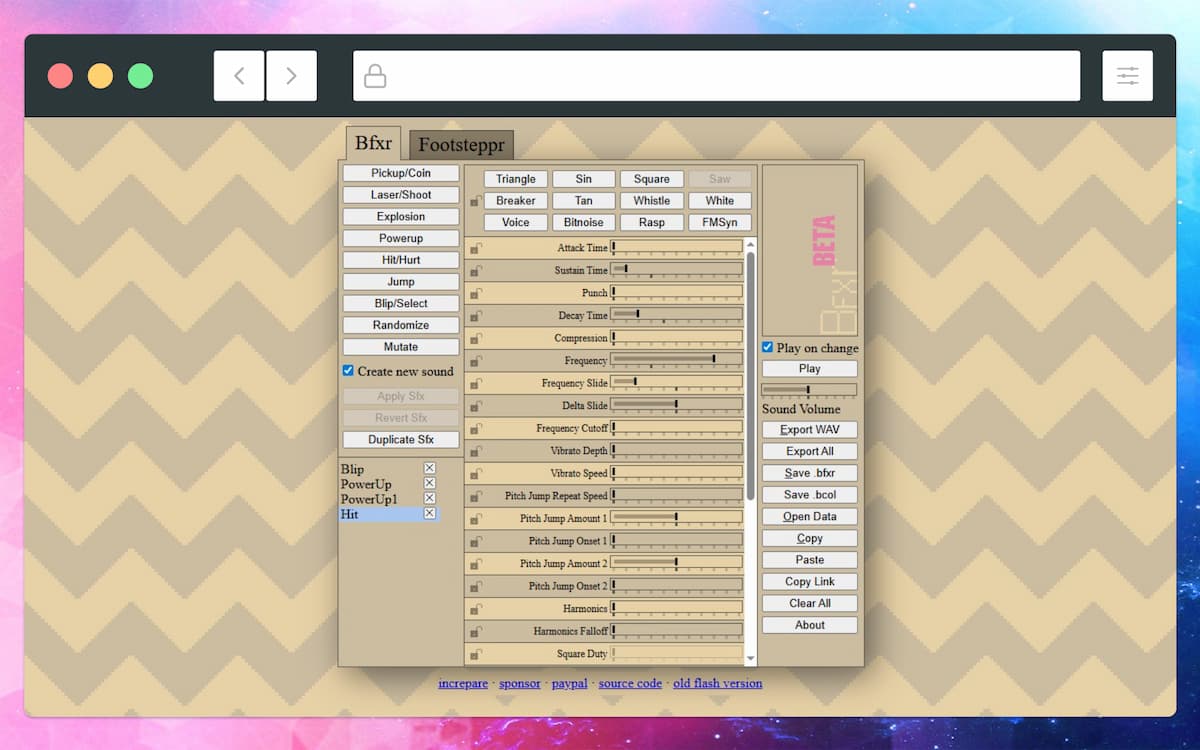Delete the Hit sound with its X
Image resolution: width=1200 pixels, height=750 pixels.
(x=429, y=513)
